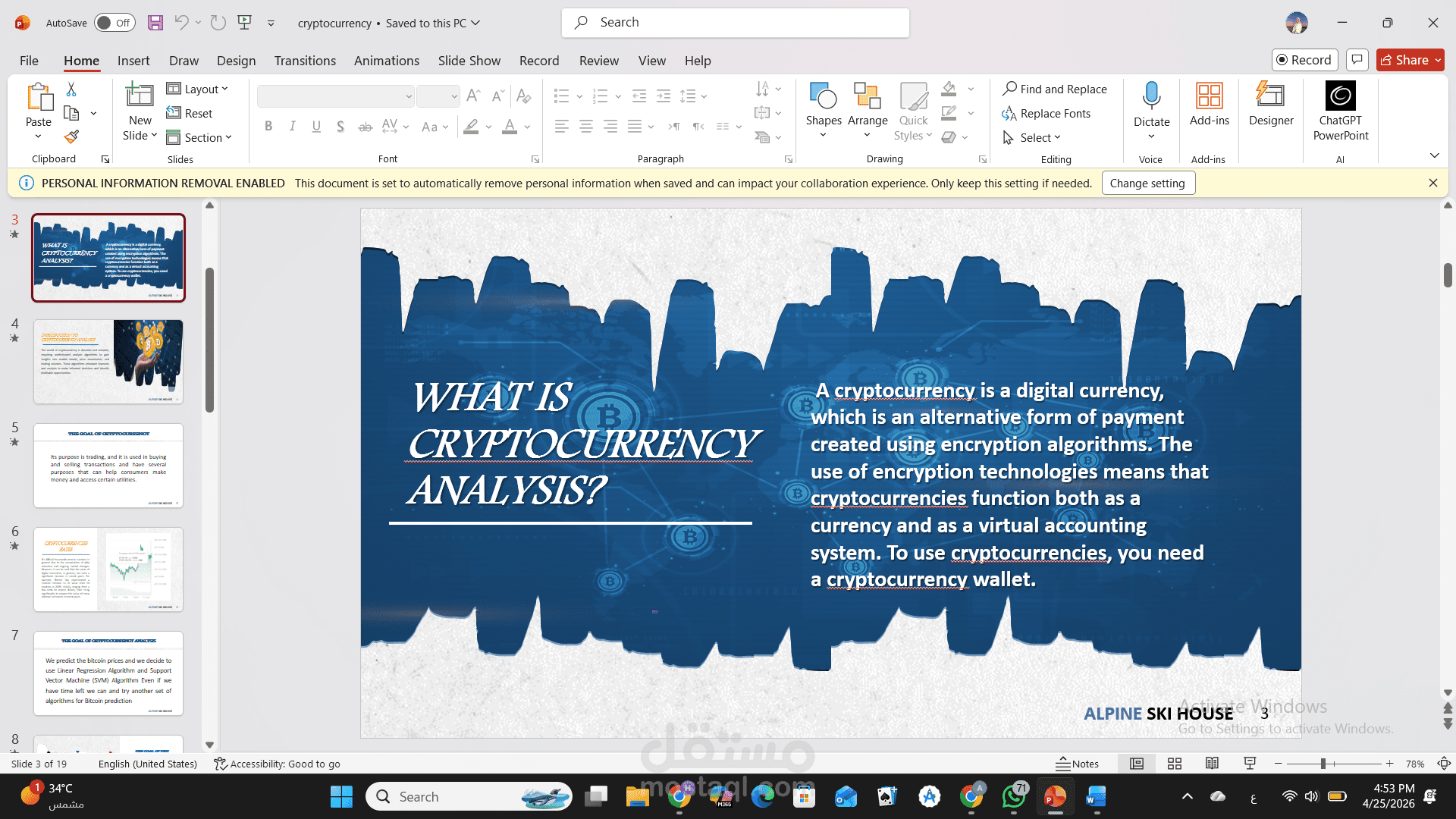1456x819 pixels.
Task: Expand Quick Styles gallery
Action: (x=913, y=112)
